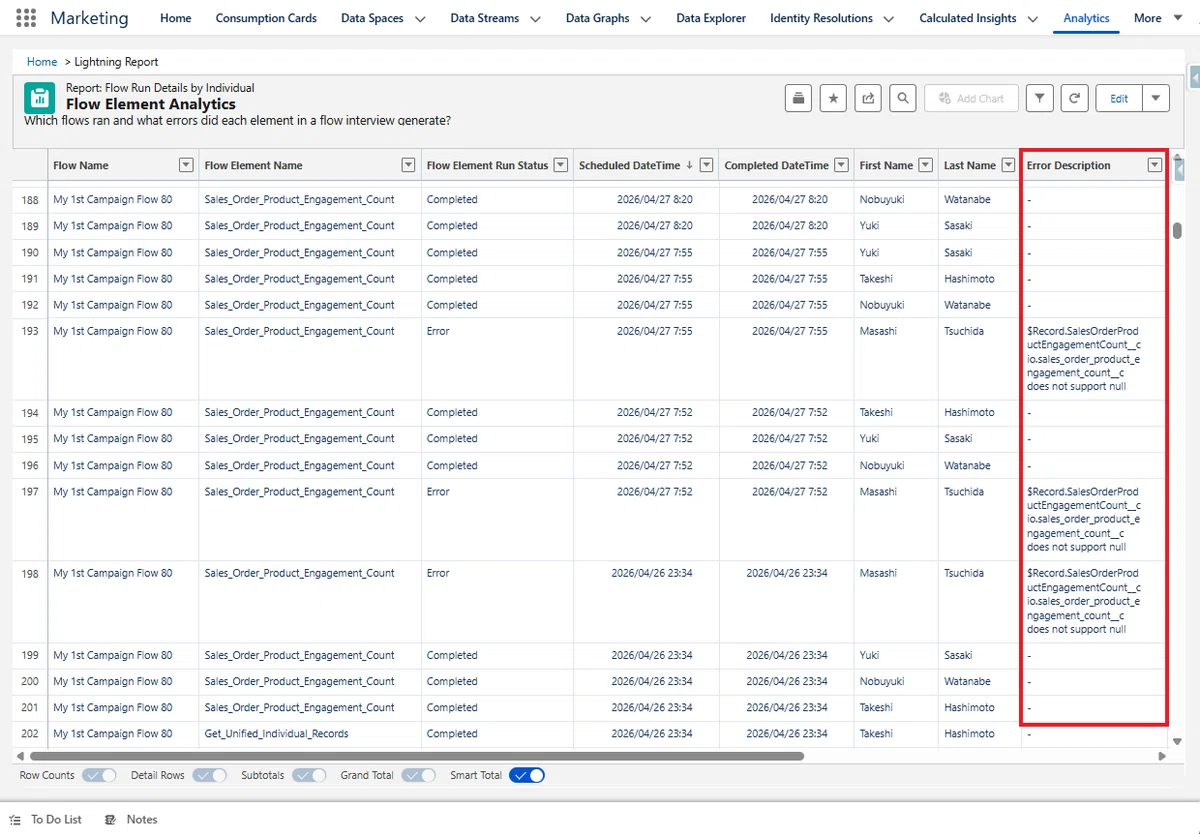Click the Flow Name column header
The image size is (1200, 834).
81,165
